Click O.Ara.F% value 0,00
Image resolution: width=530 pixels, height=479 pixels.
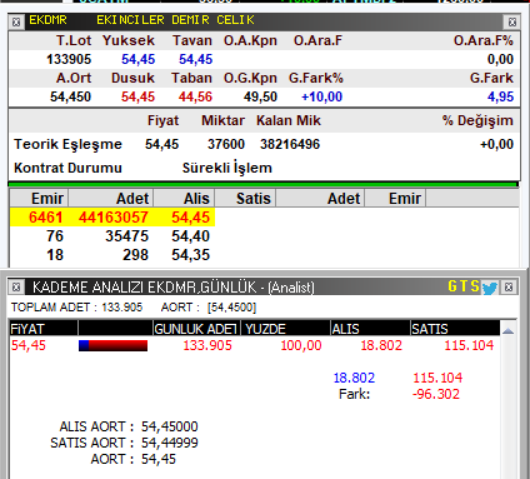coord(501,59)
